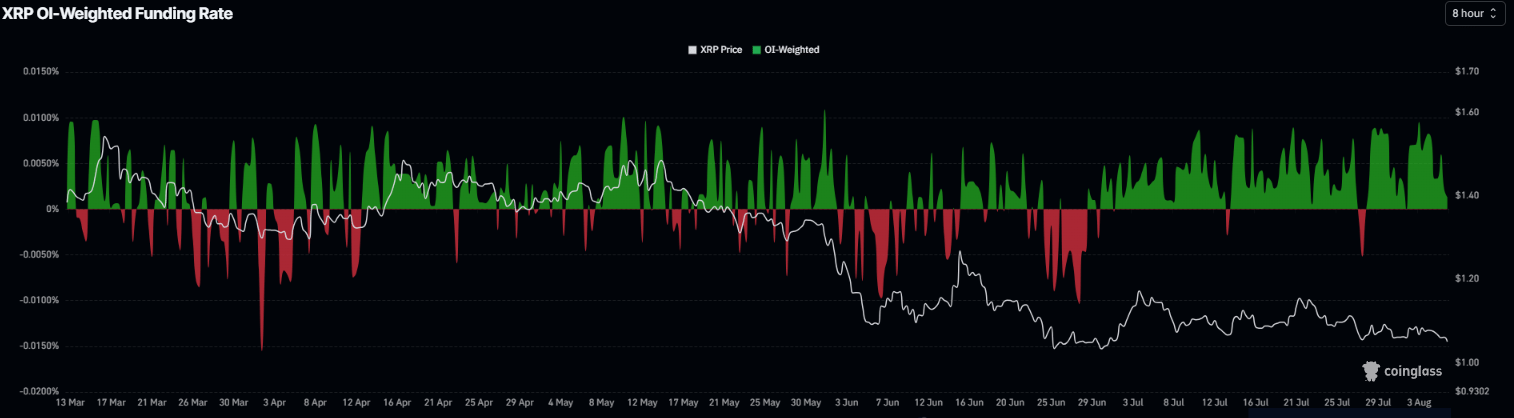Click the 0.0050% left axis label

click(x=40, y=163)
